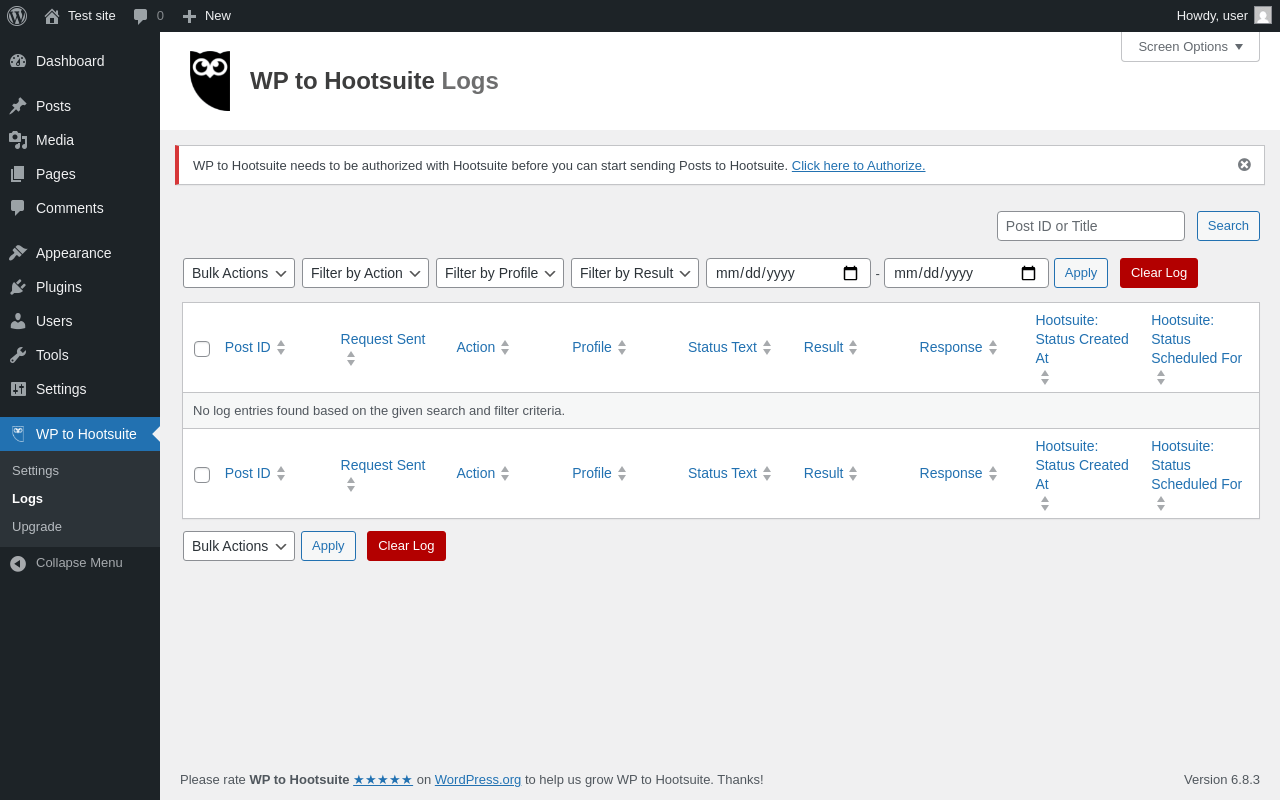Image resolution: width=1280 pixels, height=800 pixels.
Task: Sort by Post ID in top header
Action: click(x=255, y=347)
